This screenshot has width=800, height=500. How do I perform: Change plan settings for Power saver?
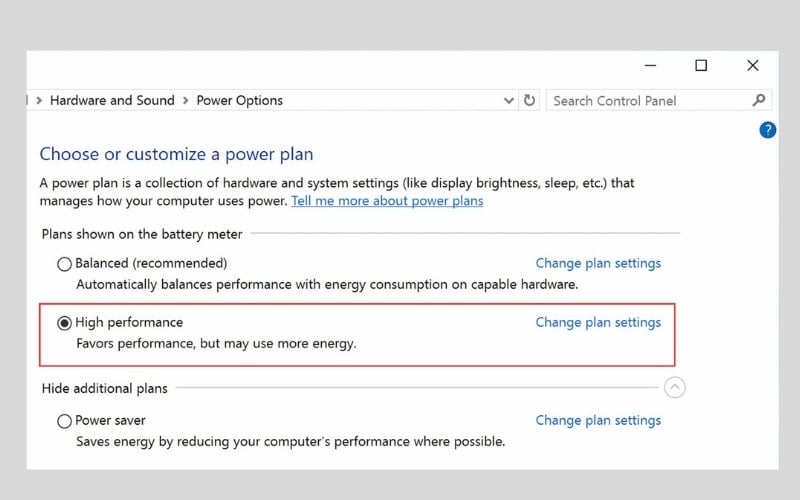tap(598, 421)
